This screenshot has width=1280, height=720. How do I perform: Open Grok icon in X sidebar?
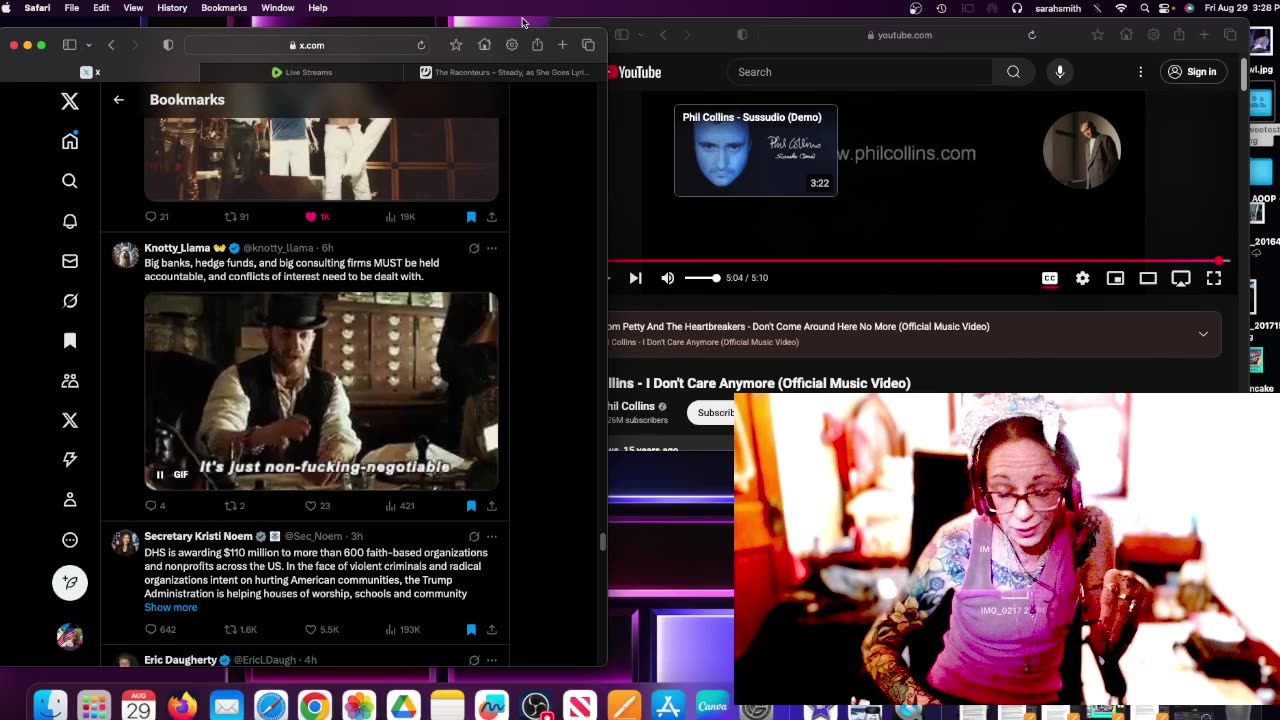[x=70, y=301]
